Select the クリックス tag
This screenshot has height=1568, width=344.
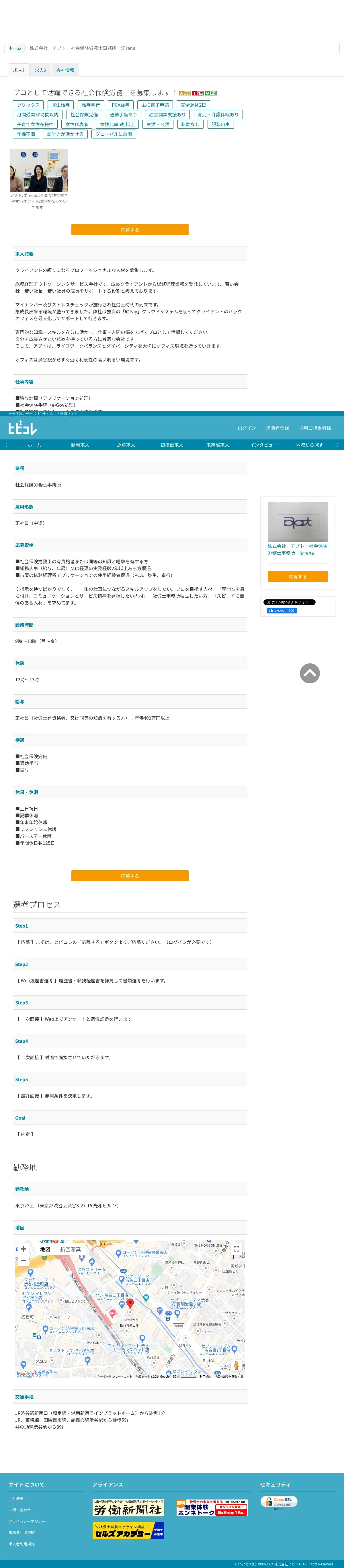click(28, 105)
